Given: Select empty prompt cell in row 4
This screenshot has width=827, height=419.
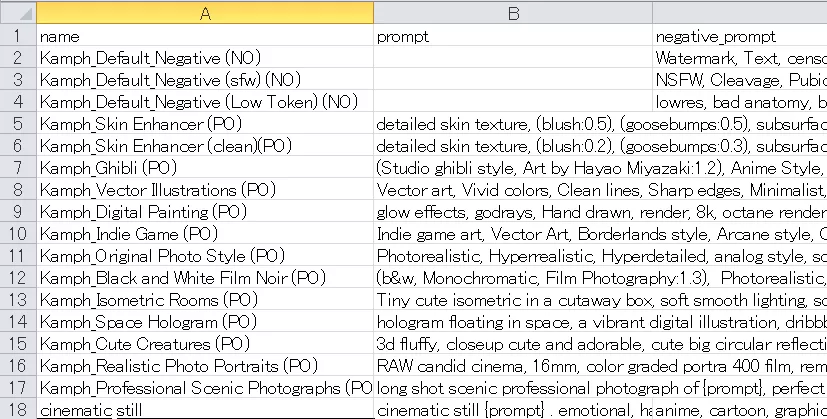Looking at the screenshot, I should [513, 102].
